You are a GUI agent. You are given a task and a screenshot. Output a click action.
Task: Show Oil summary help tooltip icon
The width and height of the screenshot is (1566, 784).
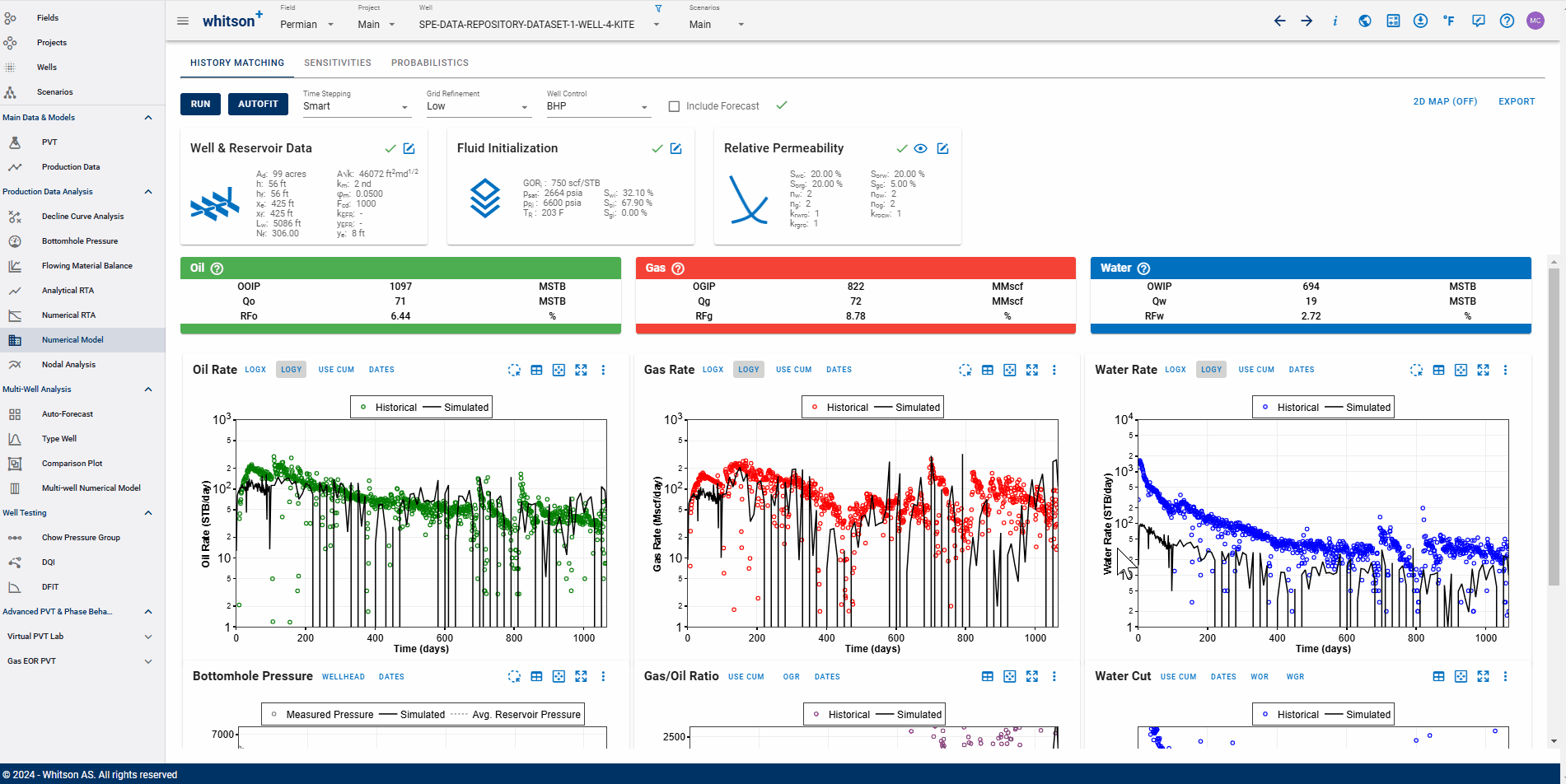point(217,268)
